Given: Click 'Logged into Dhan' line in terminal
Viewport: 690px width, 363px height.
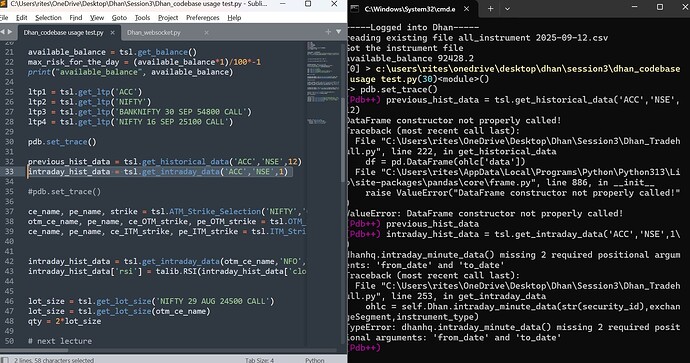Looking at the screenshot, I should (413, 27).
